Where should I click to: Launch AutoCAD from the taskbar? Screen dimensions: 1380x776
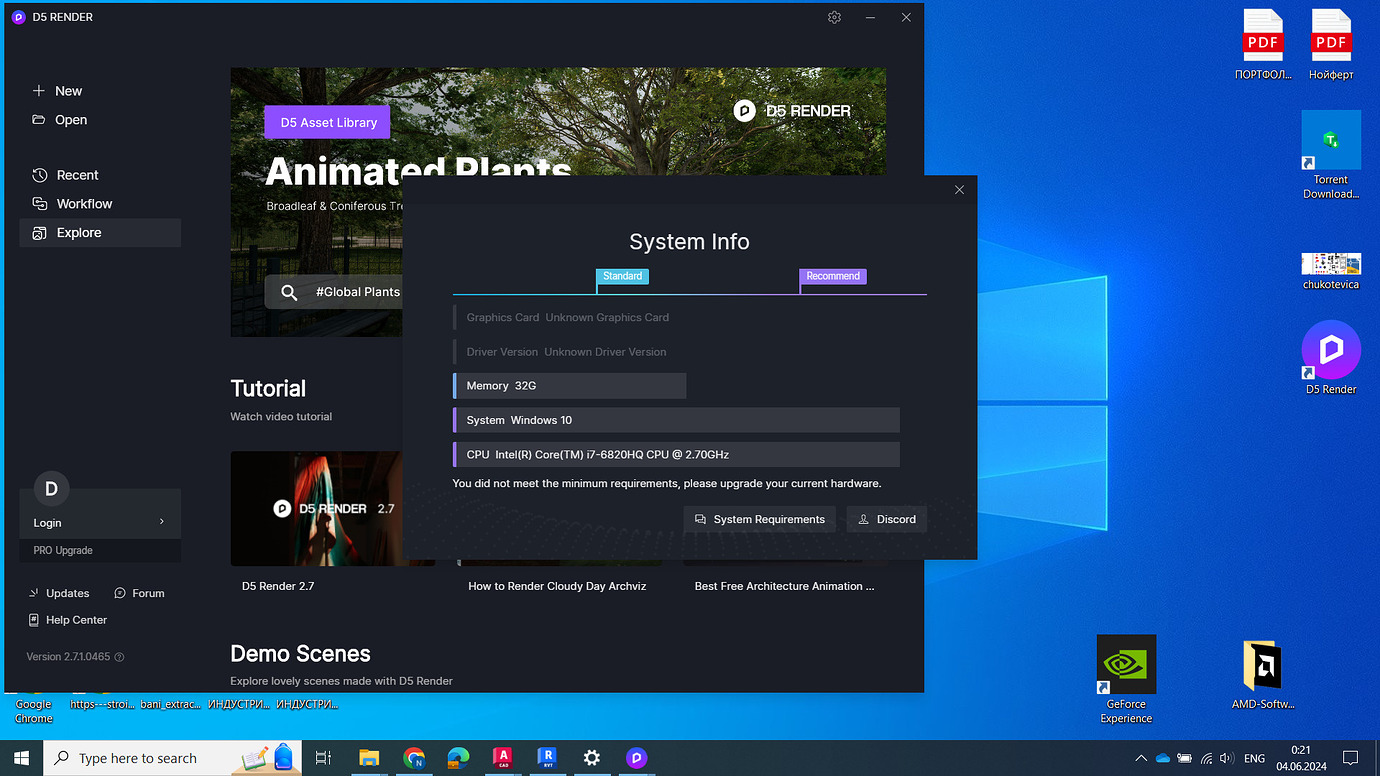pos(502,758)
